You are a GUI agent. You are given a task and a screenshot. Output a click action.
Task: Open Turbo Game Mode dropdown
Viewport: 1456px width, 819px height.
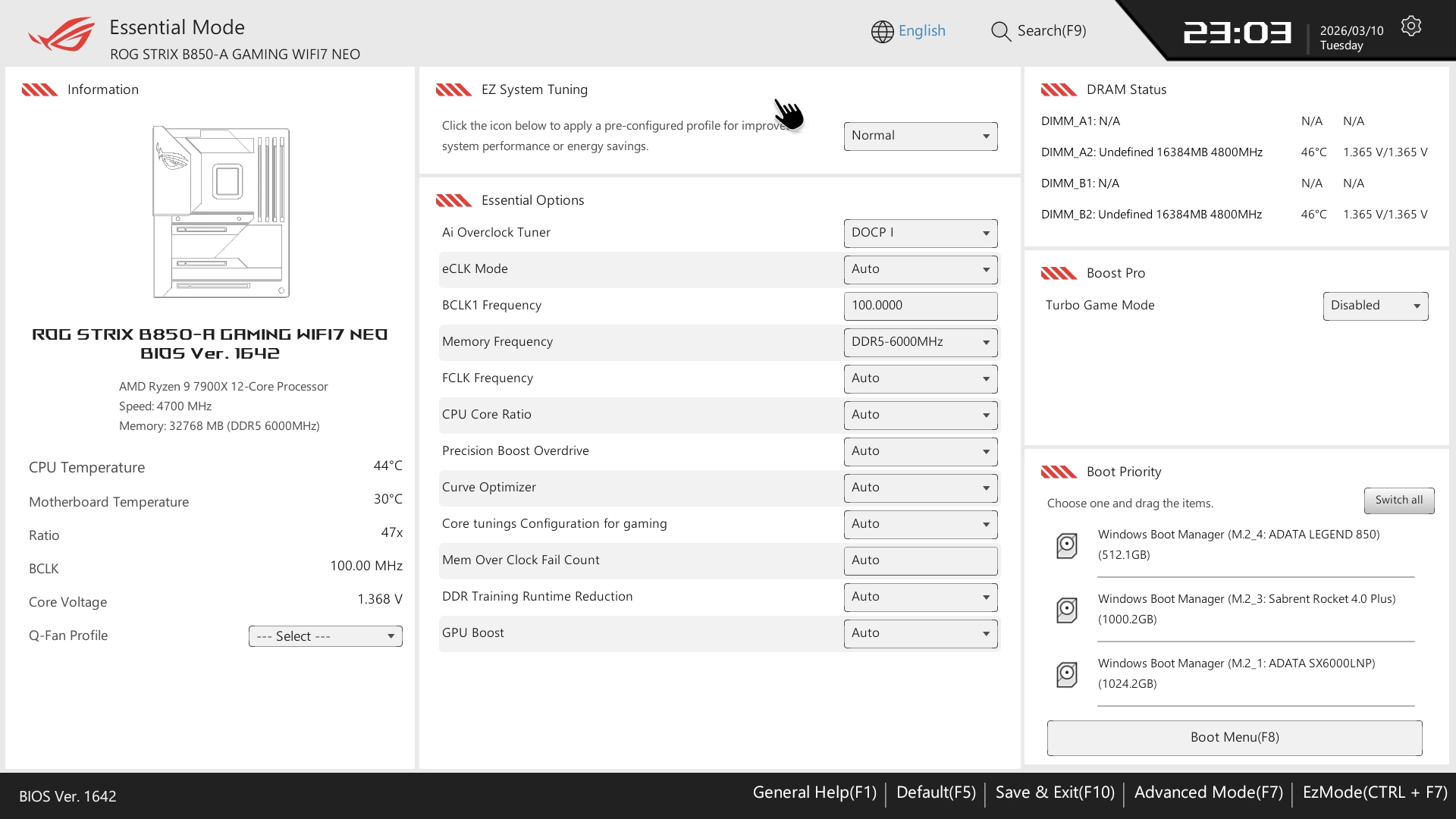(1375, 306)
